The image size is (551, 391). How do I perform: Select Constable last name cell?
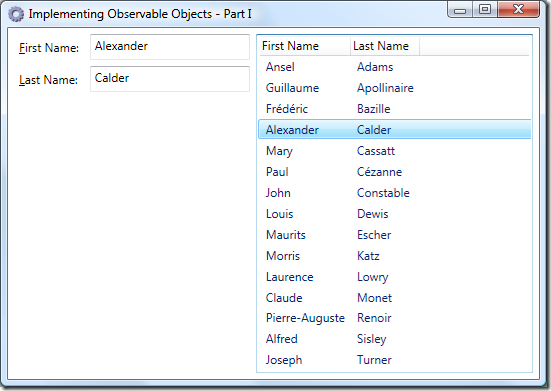tap(383, 193)
